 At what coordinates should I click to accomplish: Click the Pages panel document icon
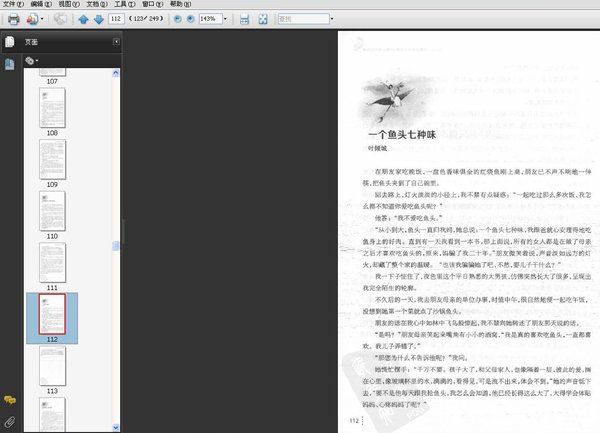click(10, 42)
